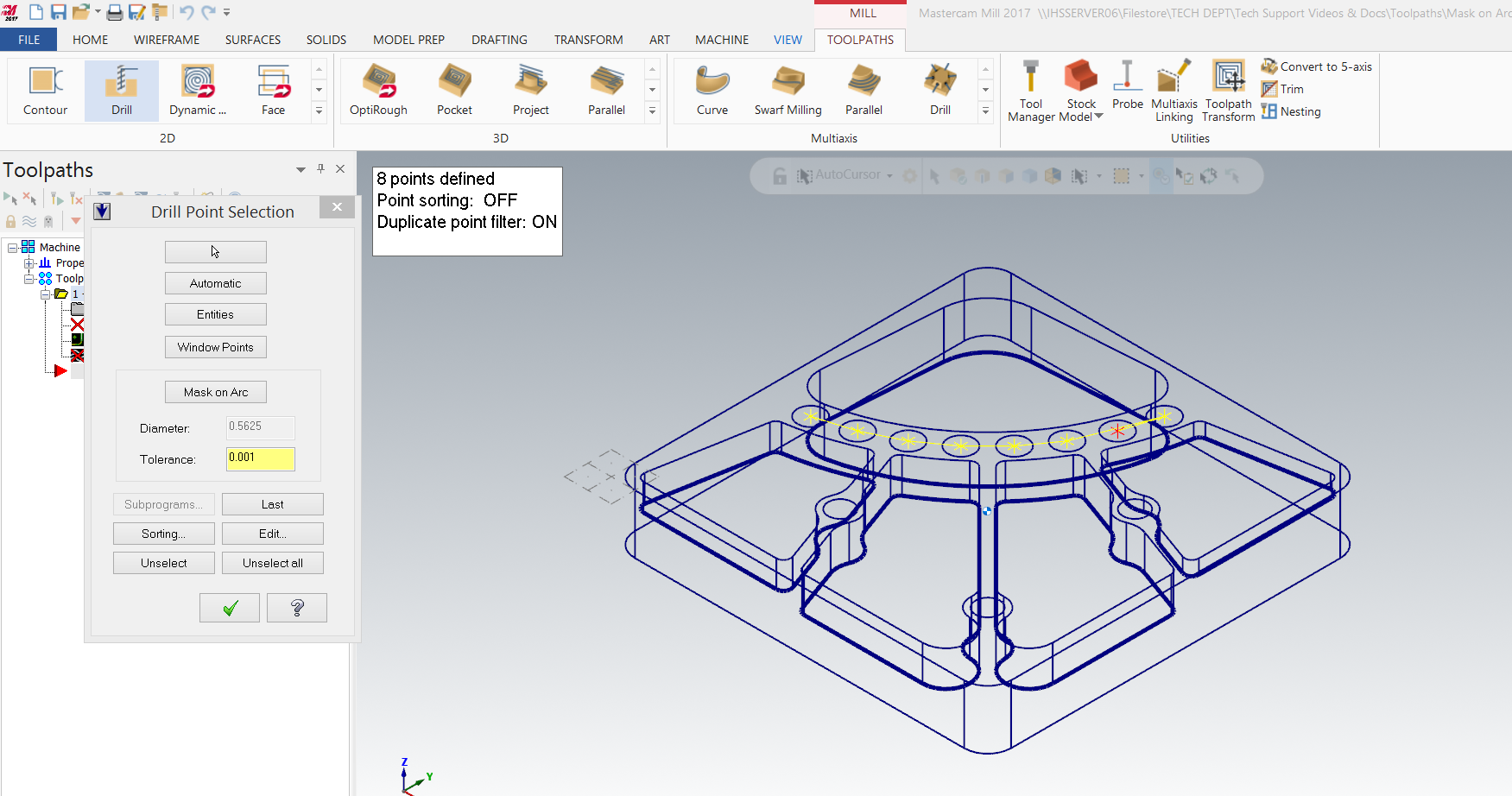
Task: Click the Window Points button
Action: [x=216, y=347]
